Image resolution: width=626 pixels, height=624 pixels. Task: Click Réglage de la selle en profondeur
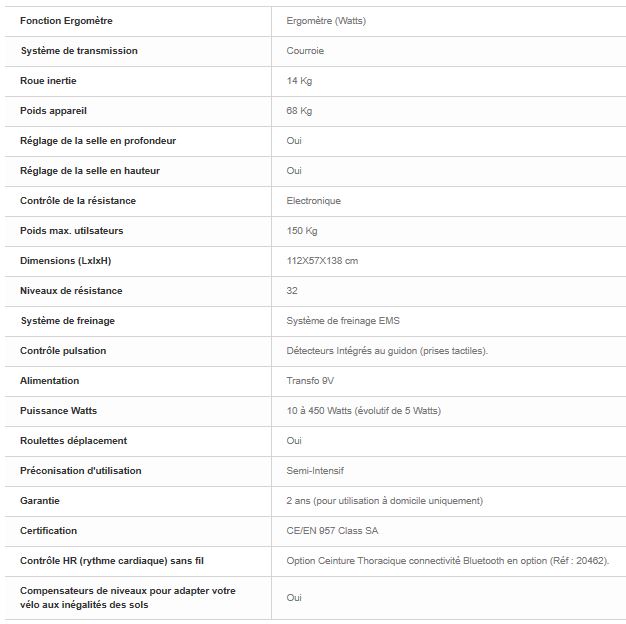click(98, 141)
